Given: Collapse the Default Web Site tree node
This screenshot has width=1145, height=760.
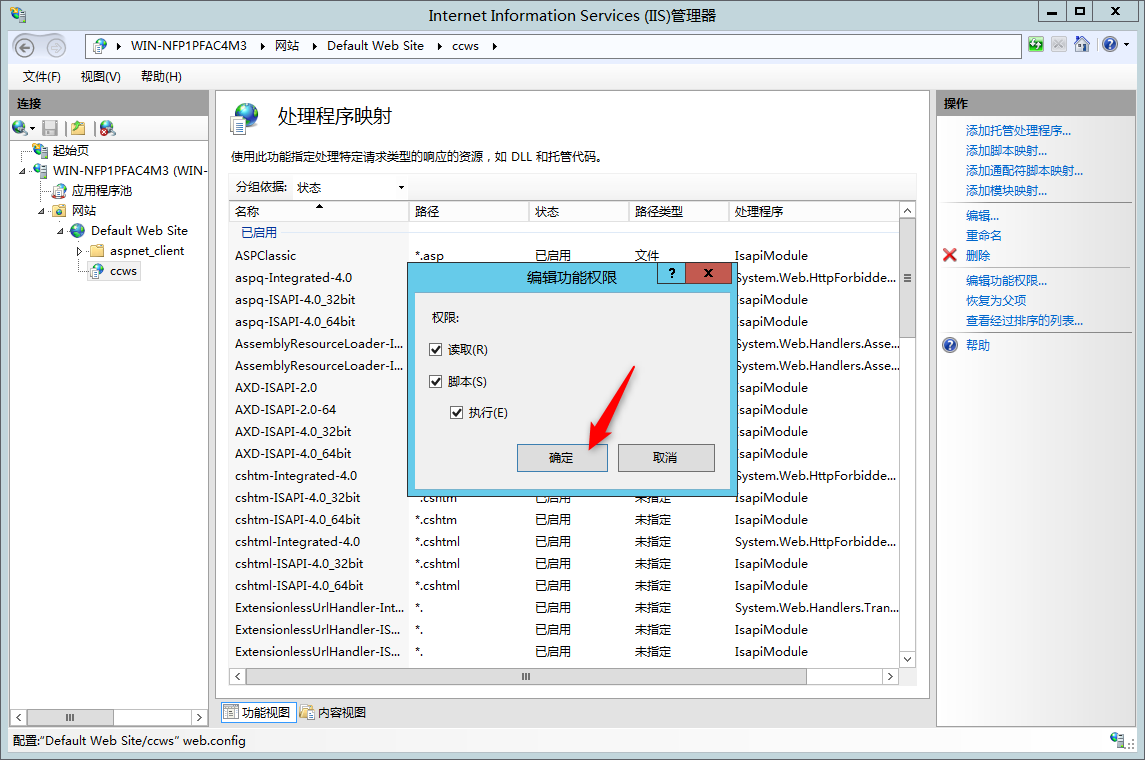Looking at the screenshot, I should [x=60, y=231].
